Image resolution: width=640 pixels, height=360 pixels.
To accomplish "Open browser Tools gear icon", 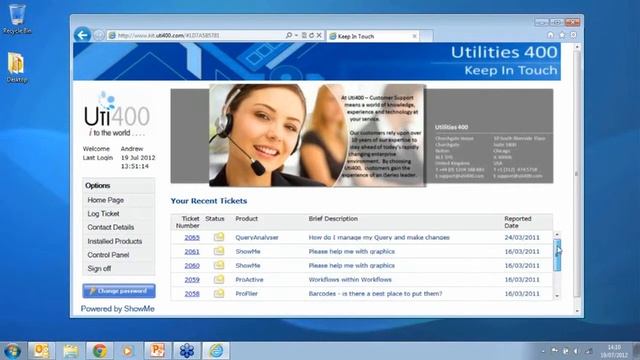I will tap(573, 35).
